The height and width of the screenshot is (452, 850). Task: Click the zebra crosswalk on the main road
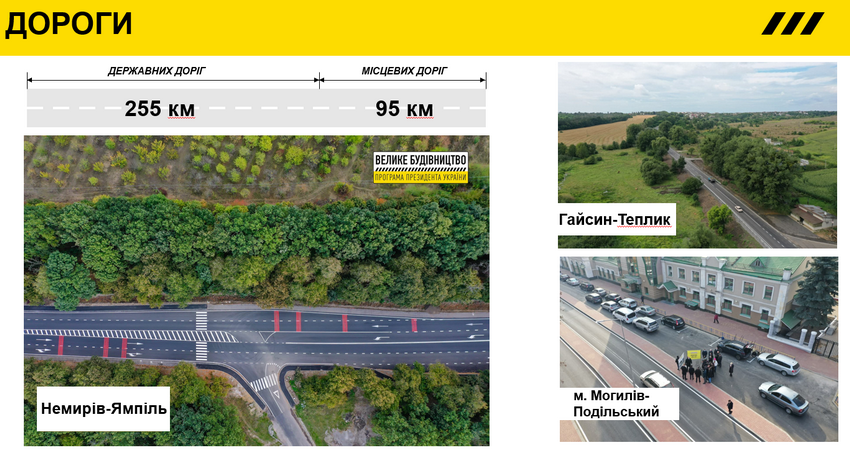(201, 335)
